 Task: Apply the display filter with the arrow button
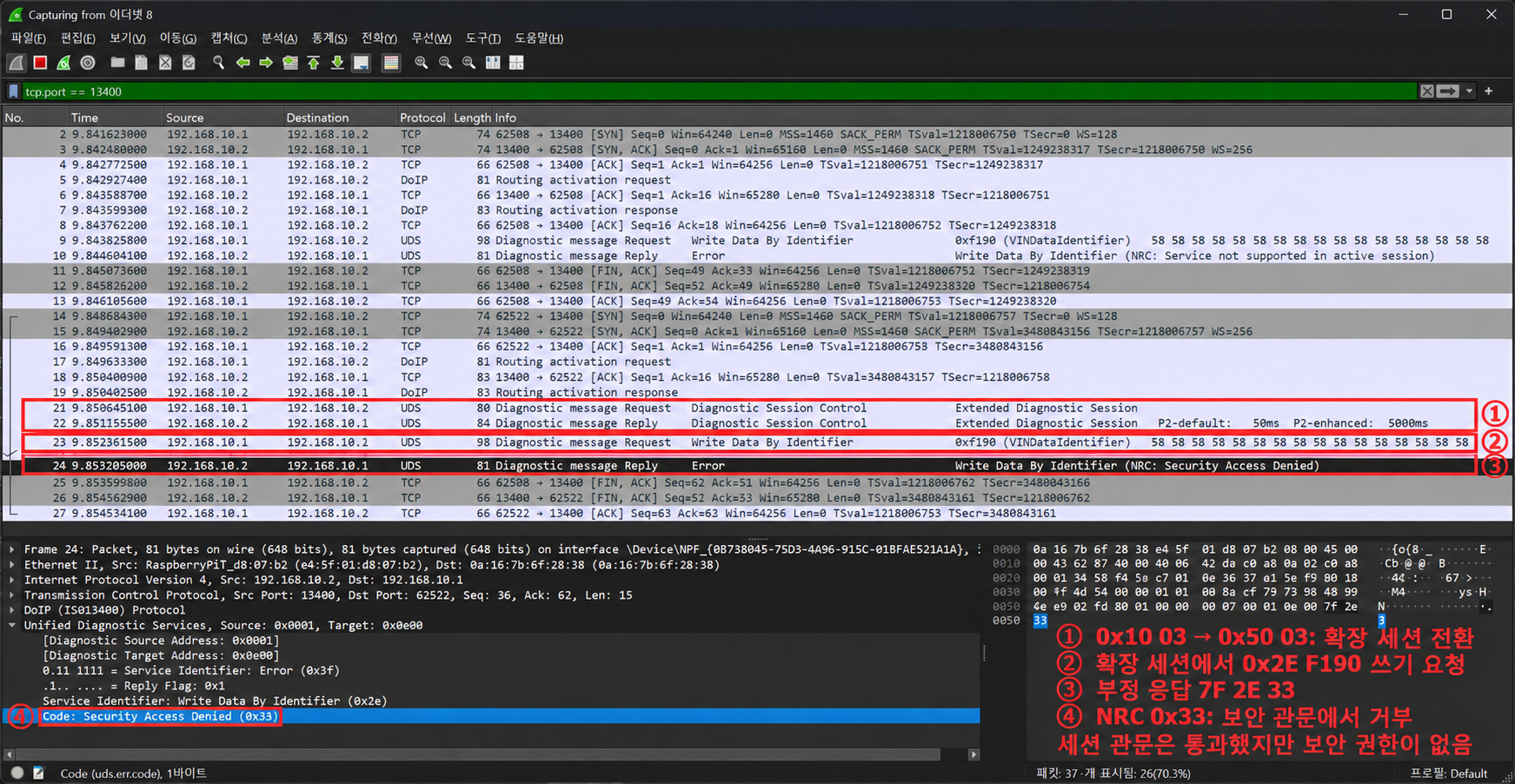click(1448, 91)
